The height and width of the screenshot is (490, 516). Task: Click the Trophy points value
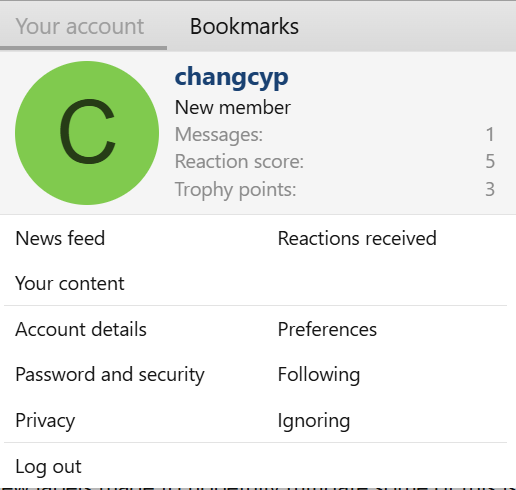[x=490, y=189]
